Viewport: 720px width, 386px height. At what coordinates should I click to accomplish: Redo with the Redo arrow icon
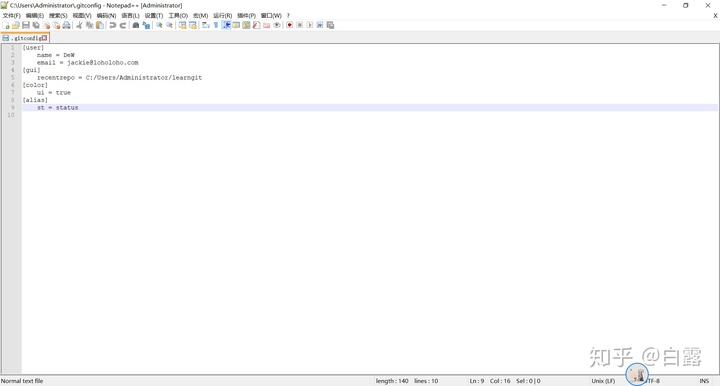[x=123, y=25]
